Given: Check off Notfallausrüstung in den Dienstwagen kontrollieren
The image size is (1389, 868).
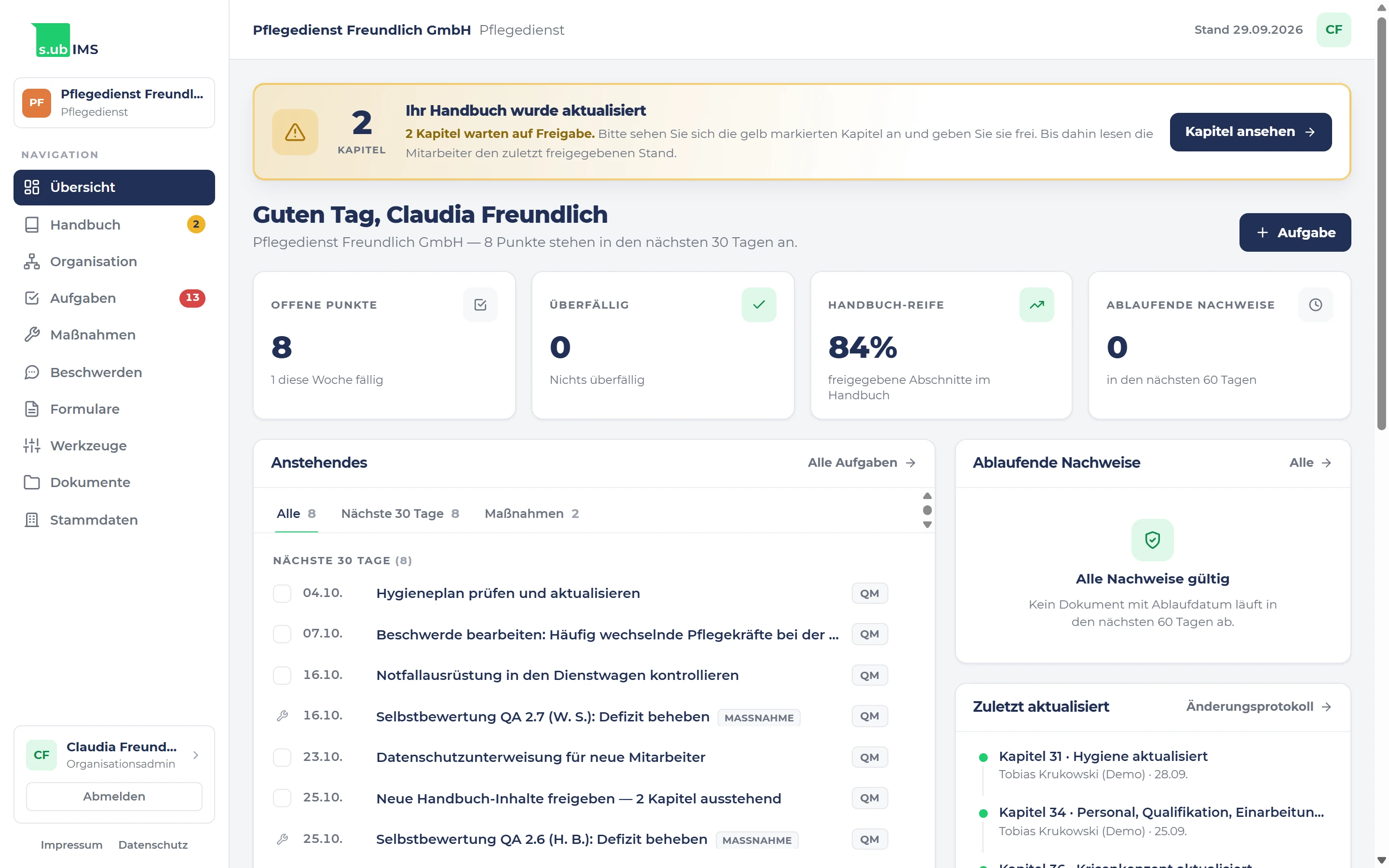Looking at the screenshot, I should point(282,675).
